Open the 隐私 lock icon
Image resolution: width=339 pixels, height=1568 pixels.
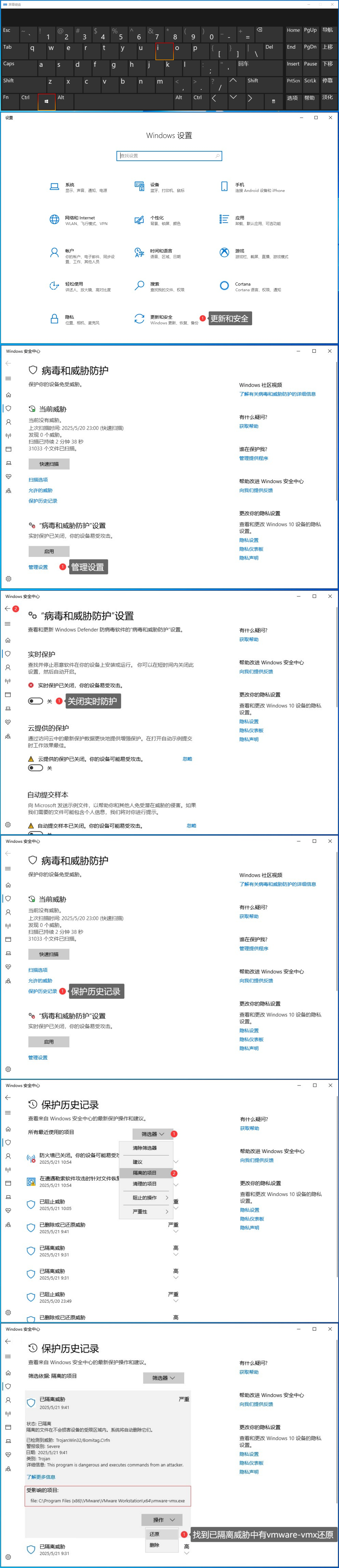click(x=54, y=319)
